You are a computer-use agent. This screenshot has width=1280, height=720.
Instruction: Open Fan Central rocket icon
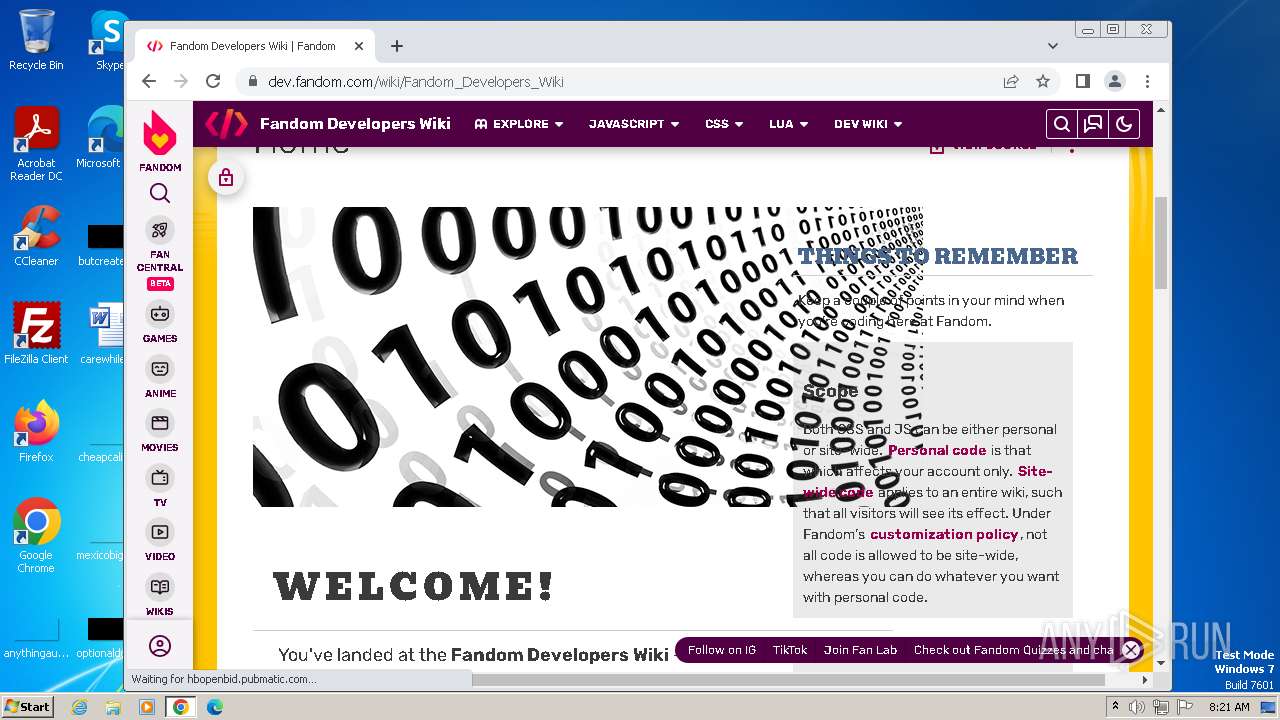click(x=160, y=230)
